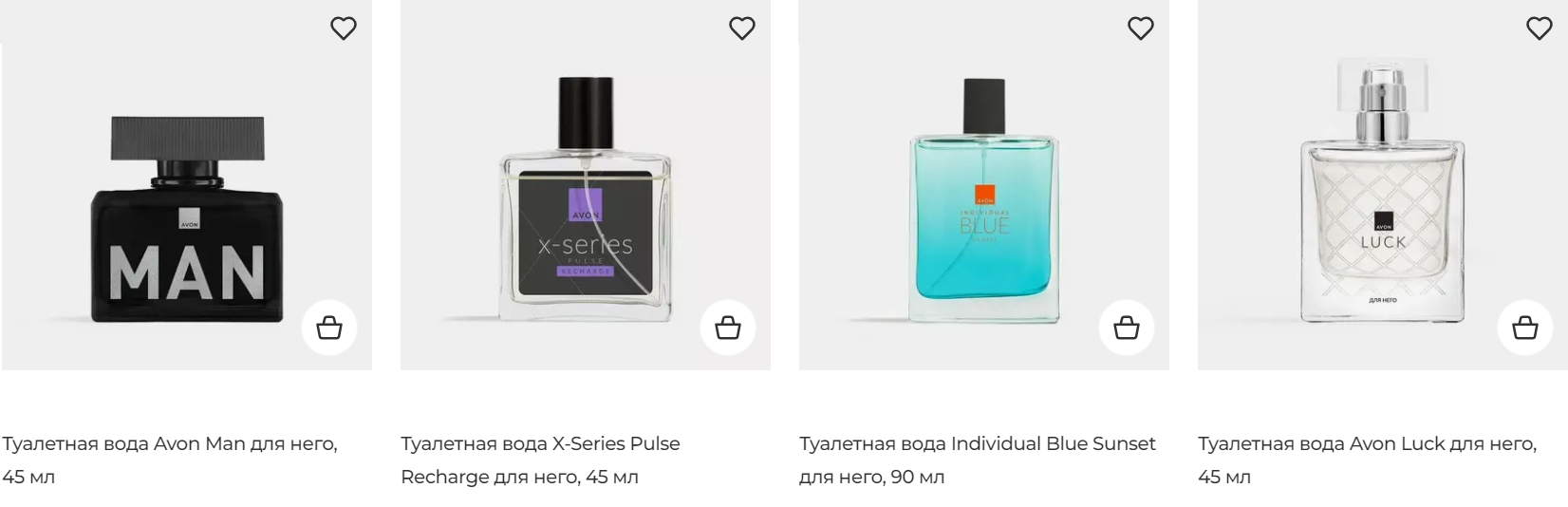Mark Avon Luck as favorite with heart

point(1539,28)
